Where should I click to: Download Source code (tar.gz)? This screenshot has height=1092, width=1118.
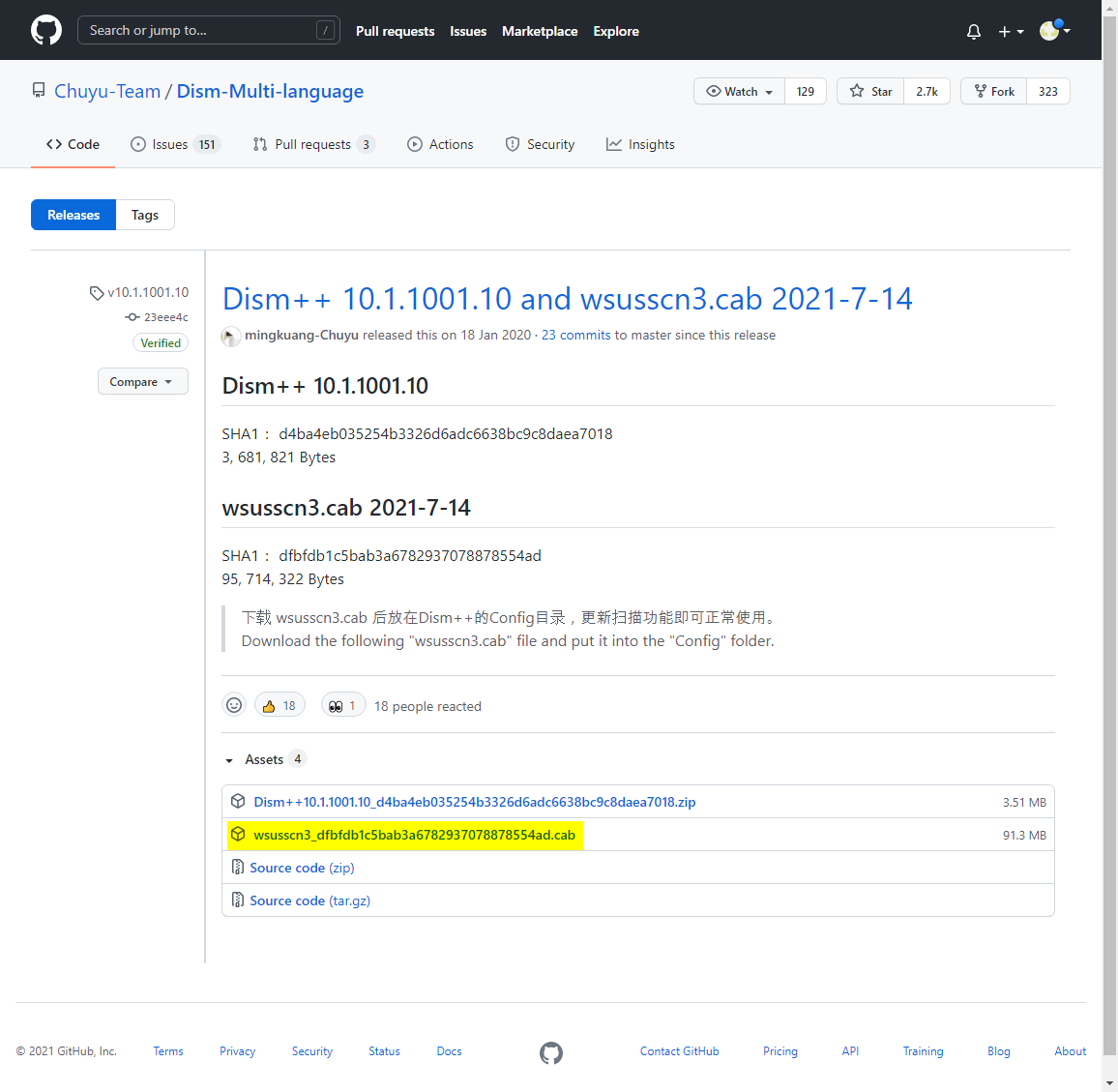coord(310,900)
